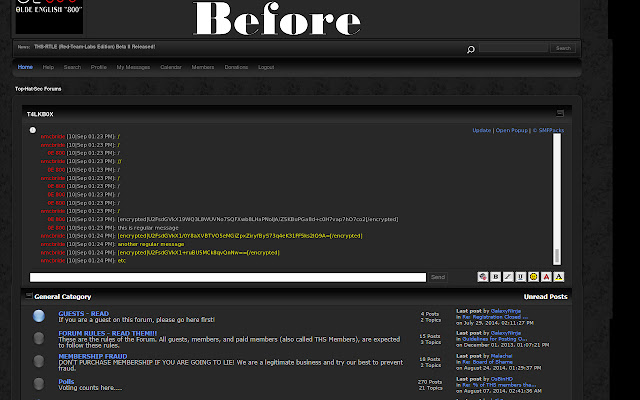
Task: Click the Send button in T4LKBOX
Action: click(438, 277)
